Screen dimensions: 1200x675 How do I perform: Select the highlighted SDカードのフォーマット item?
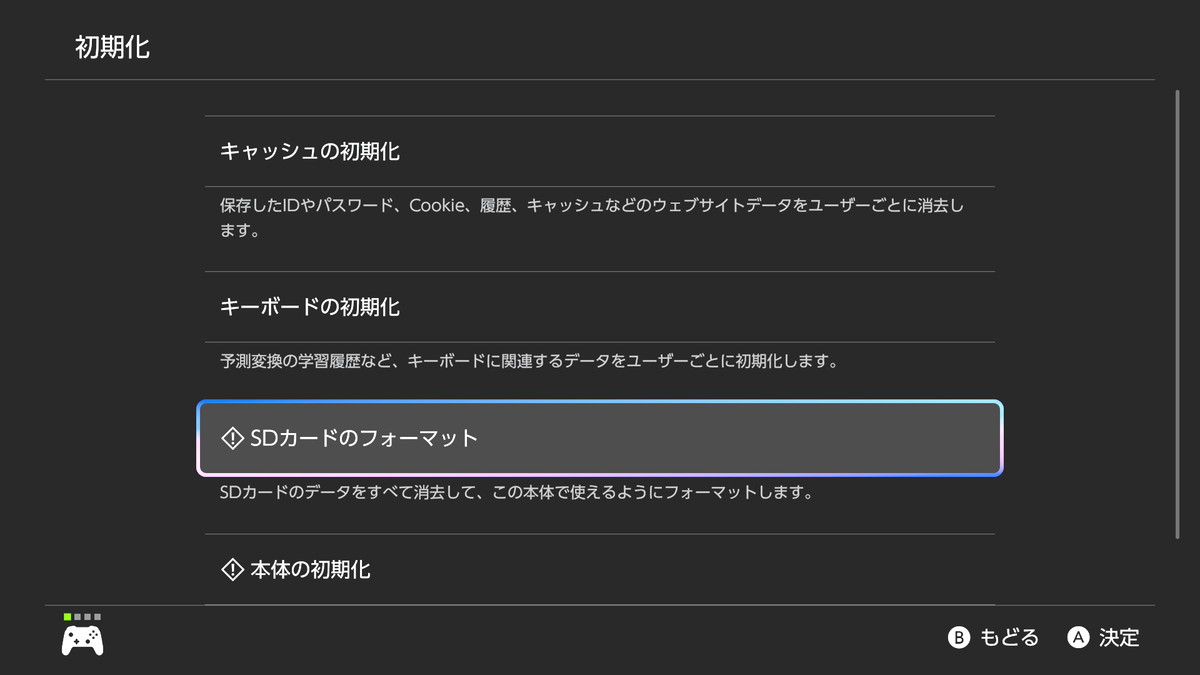coord(600,438)
